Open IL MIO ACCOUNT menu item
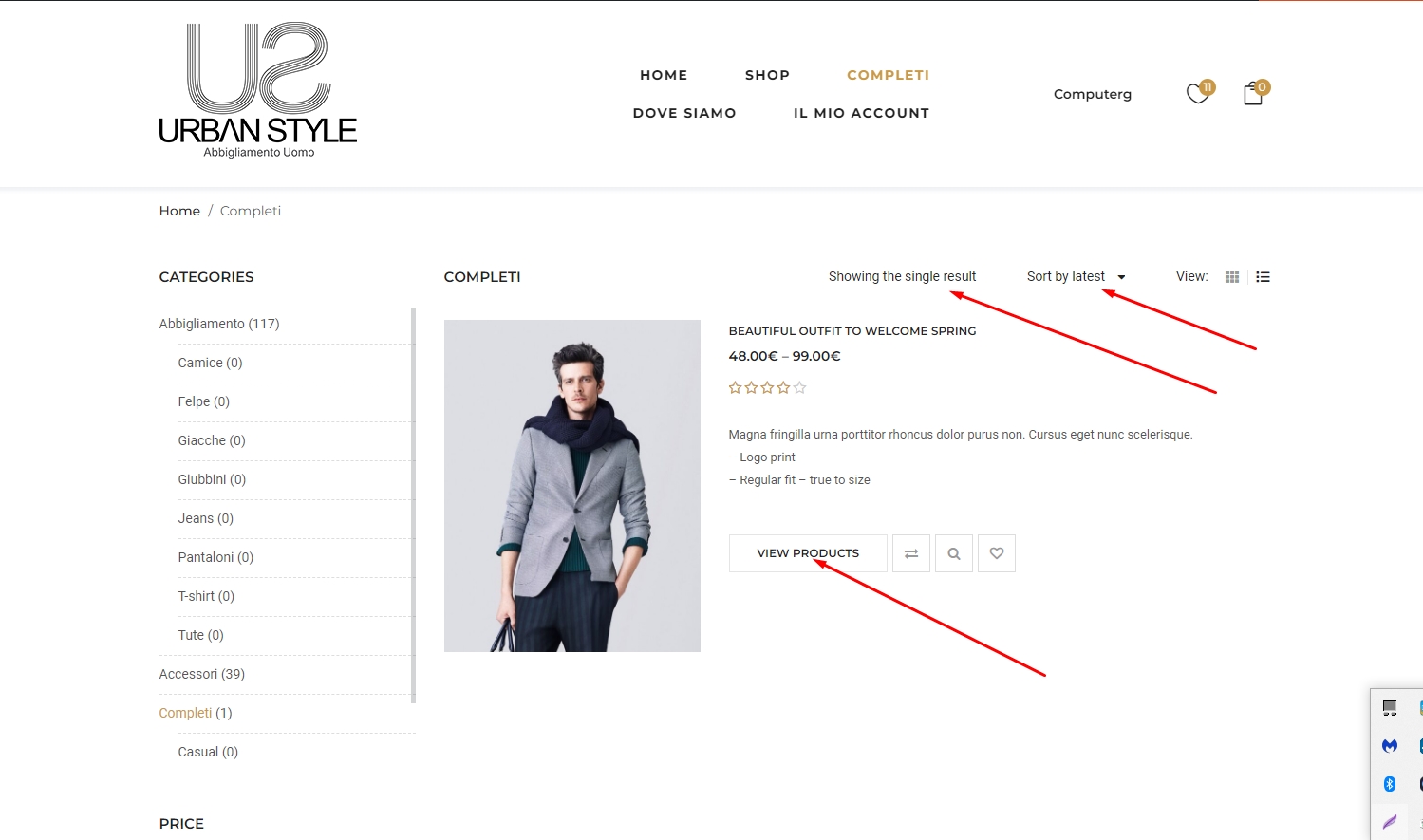 [861, 113]
